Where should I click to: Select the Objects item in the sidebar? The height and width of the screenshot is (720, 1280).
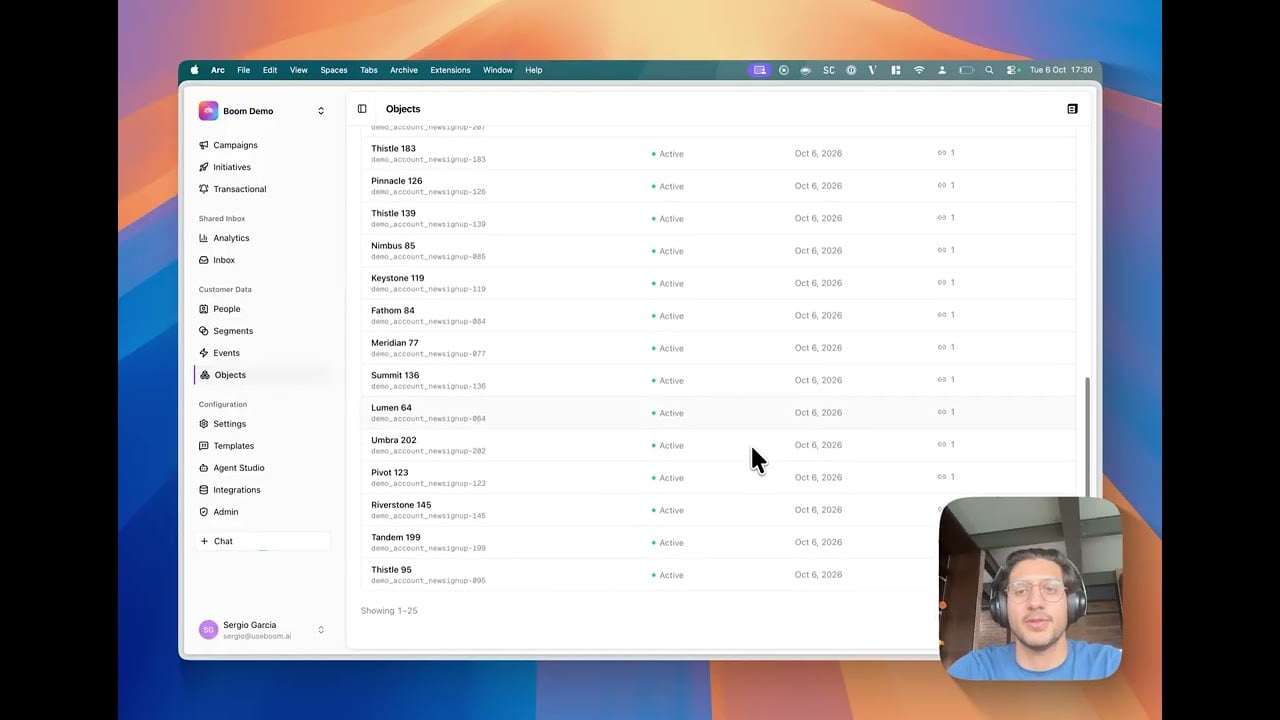[262, 375]
